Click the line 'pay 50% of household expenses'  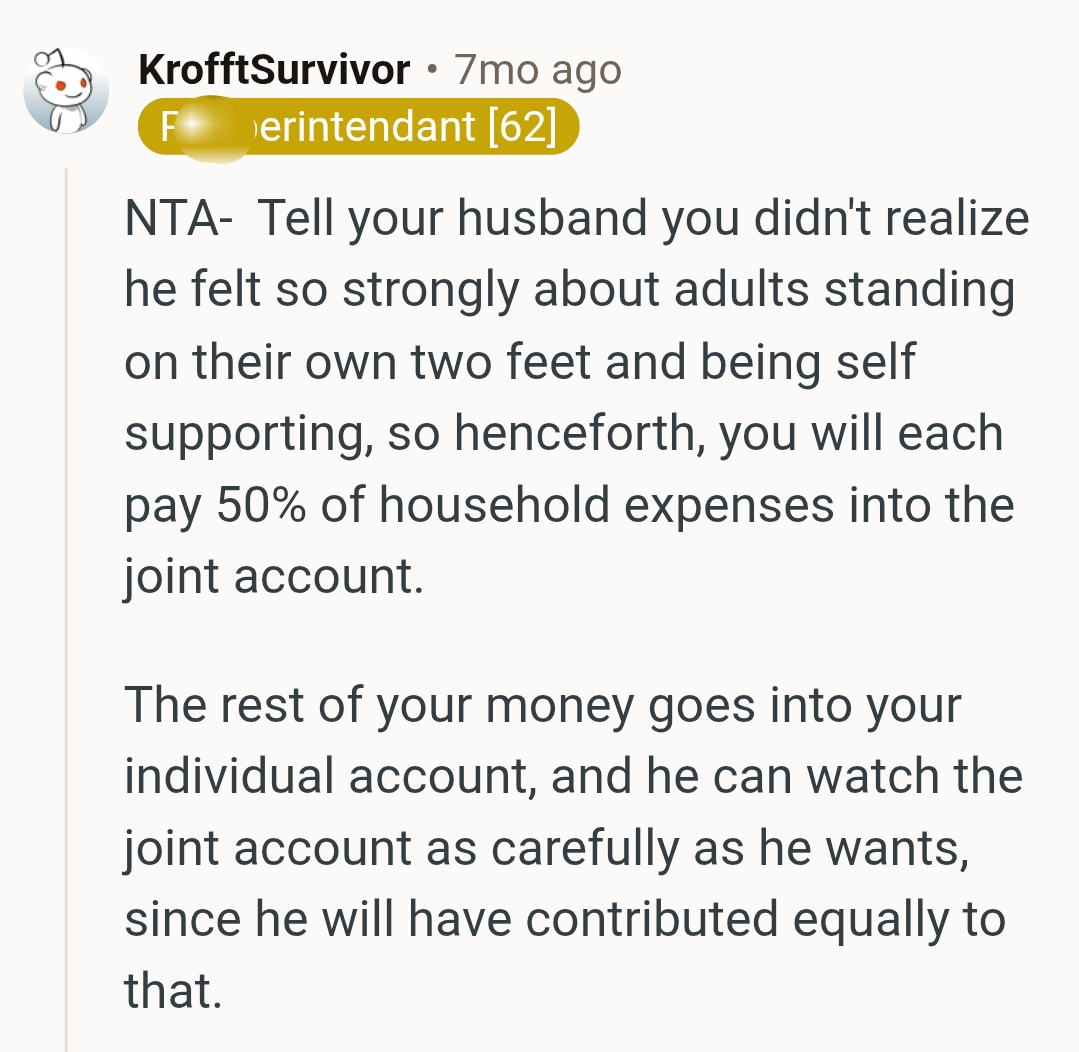(x=569, y=505)
